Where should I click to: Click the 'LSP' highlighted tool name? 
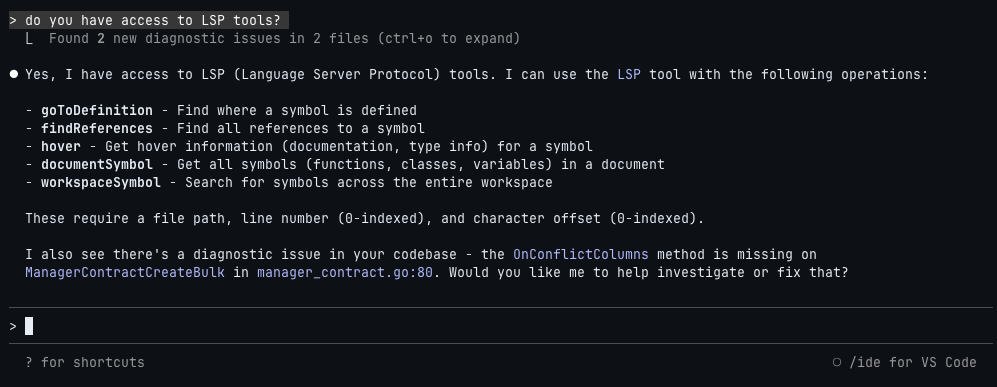[x=629, y=74]
